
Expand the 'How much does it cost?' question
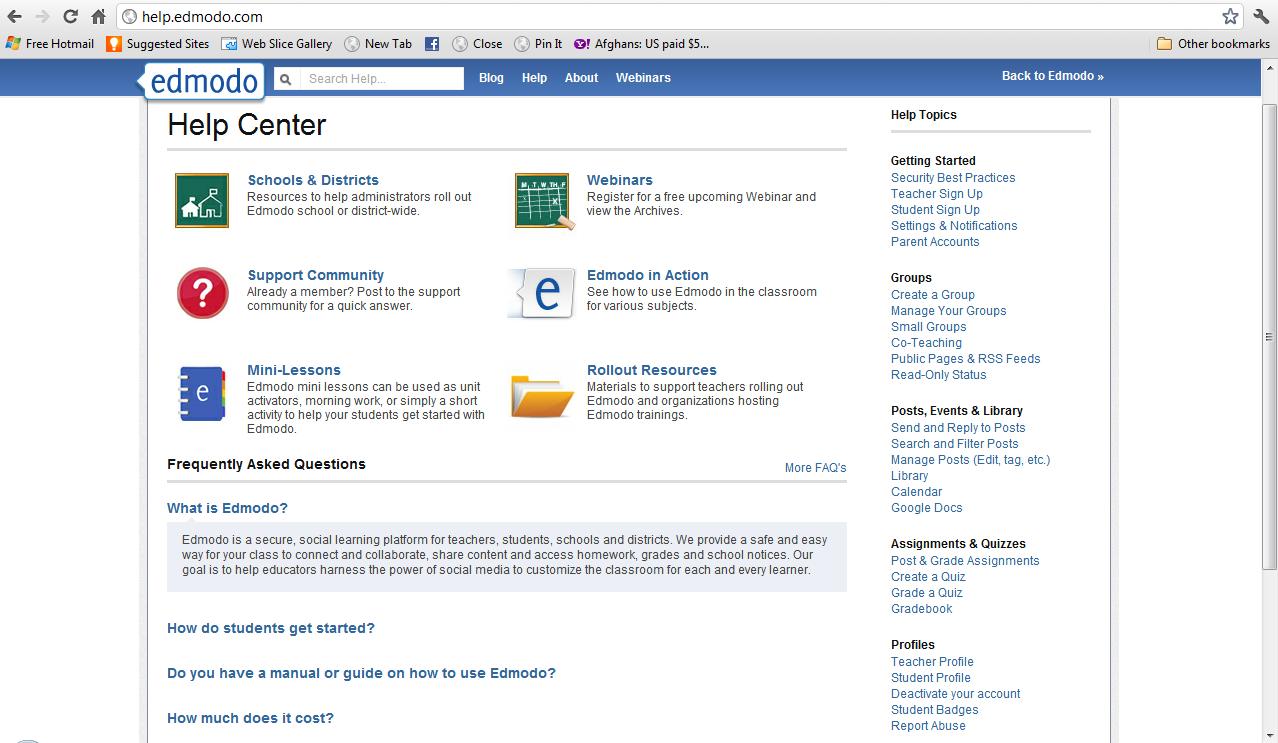click(x=250, y=717)
